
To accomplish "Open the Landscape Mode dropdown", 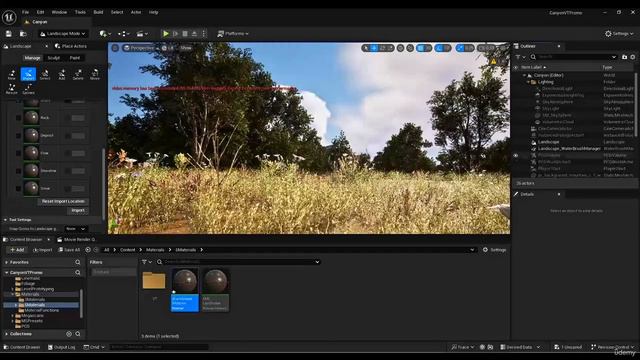I will coord(62,33).
